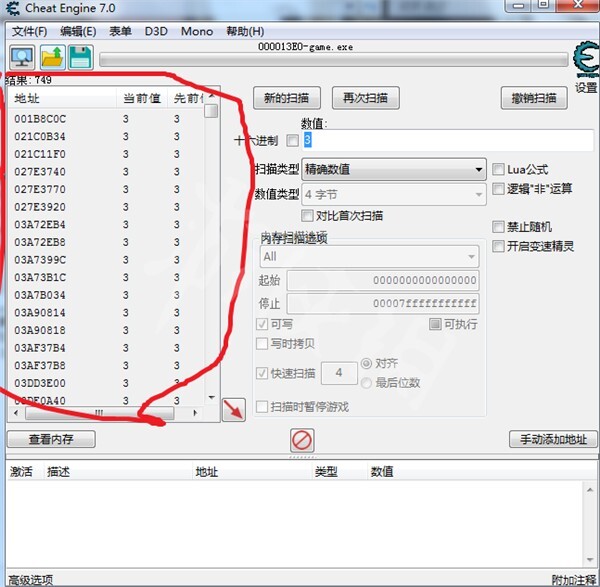Open the 扫描类型 dropdown
Viewport: 600px width, 587px height.
click(x=394, y=170)
